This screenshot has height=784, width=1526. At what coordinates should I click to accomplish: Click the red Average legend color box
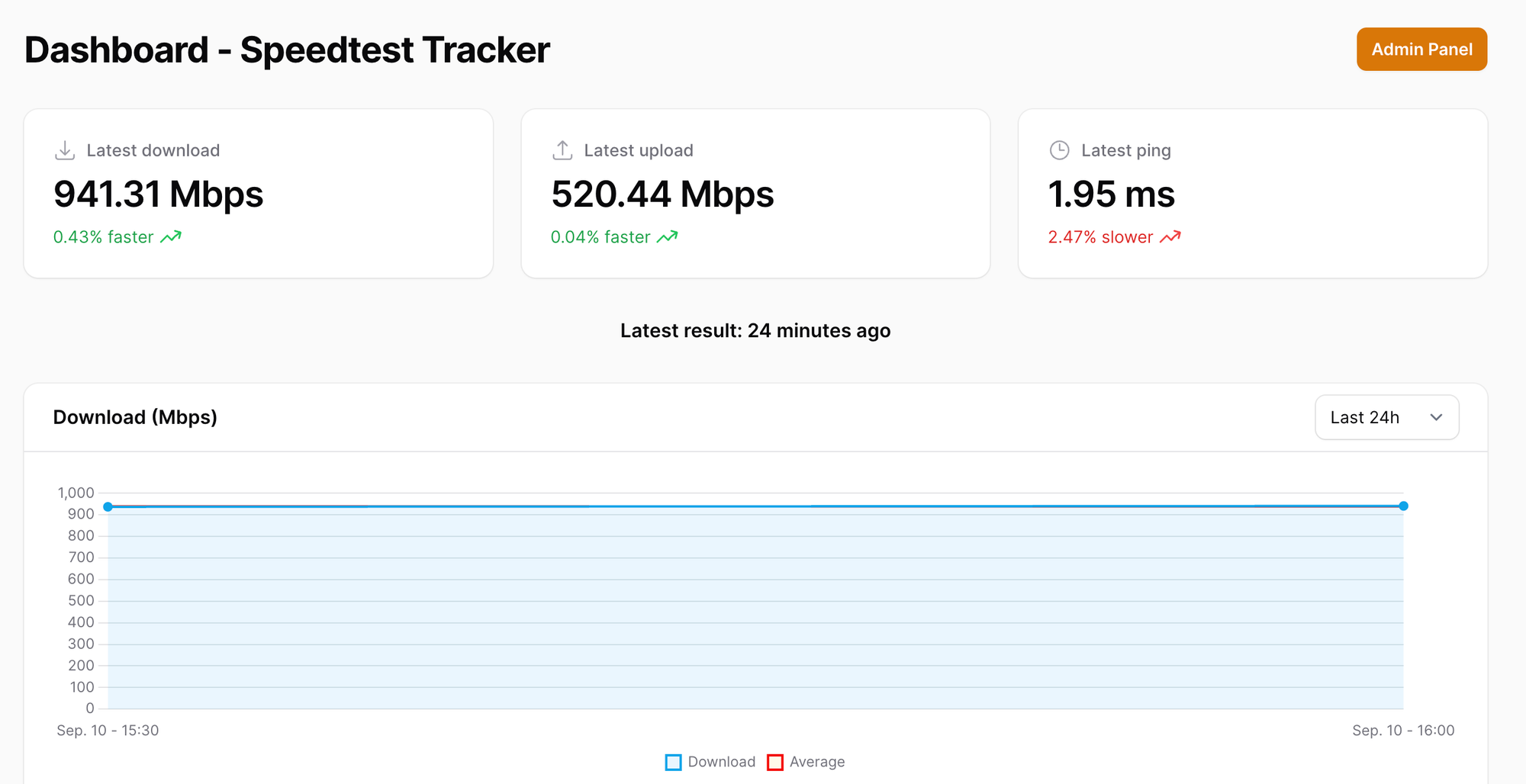point(775,763)
